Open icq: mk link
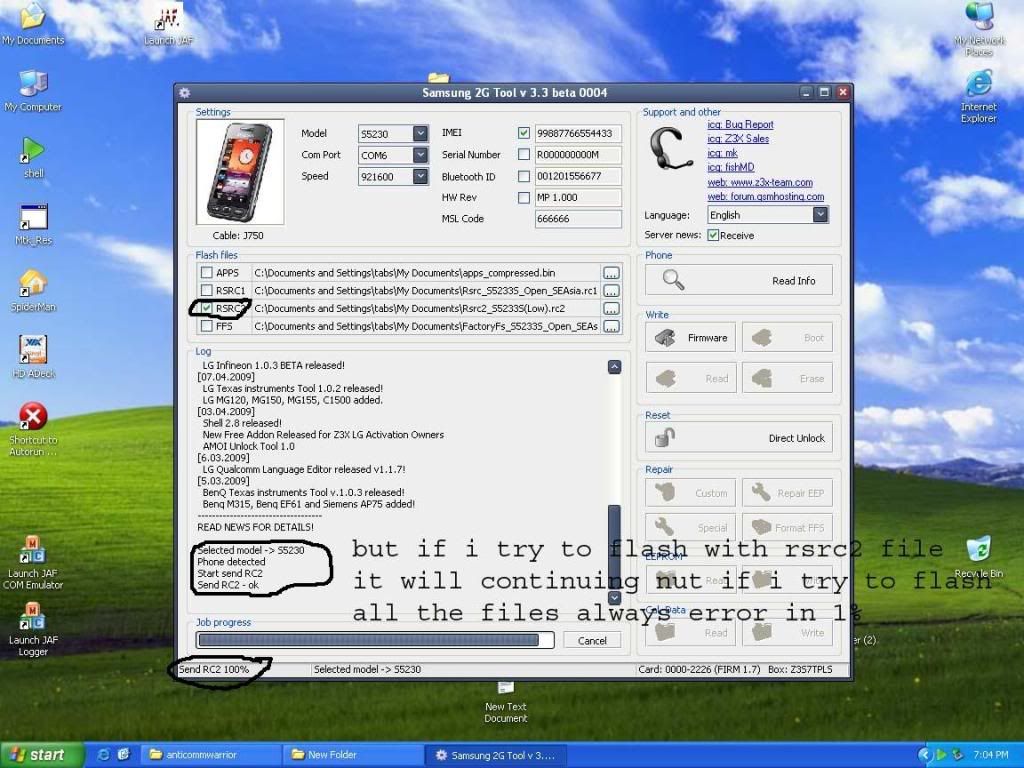Screen dimensions: 1024x768 [722, 153]
